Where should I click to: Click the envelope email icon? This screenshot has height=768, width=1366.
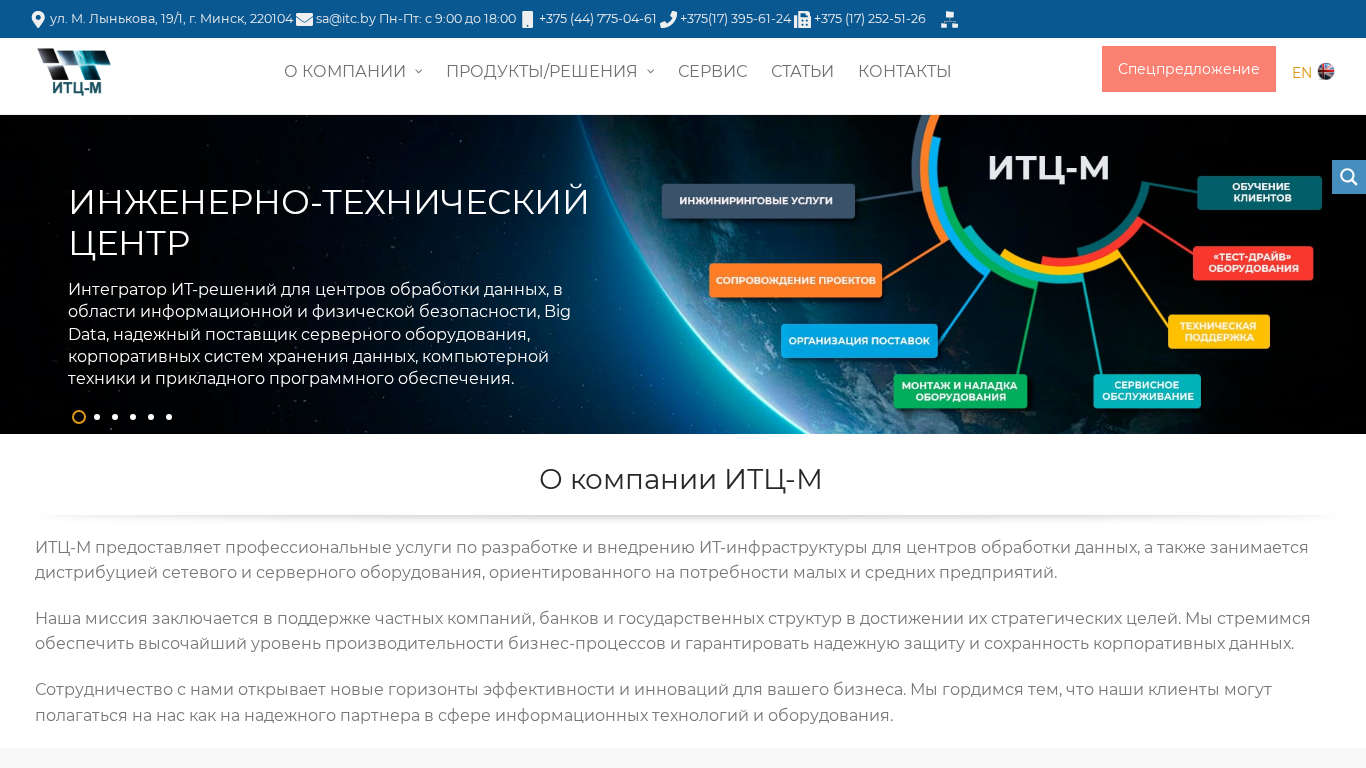tap(304, 19)
